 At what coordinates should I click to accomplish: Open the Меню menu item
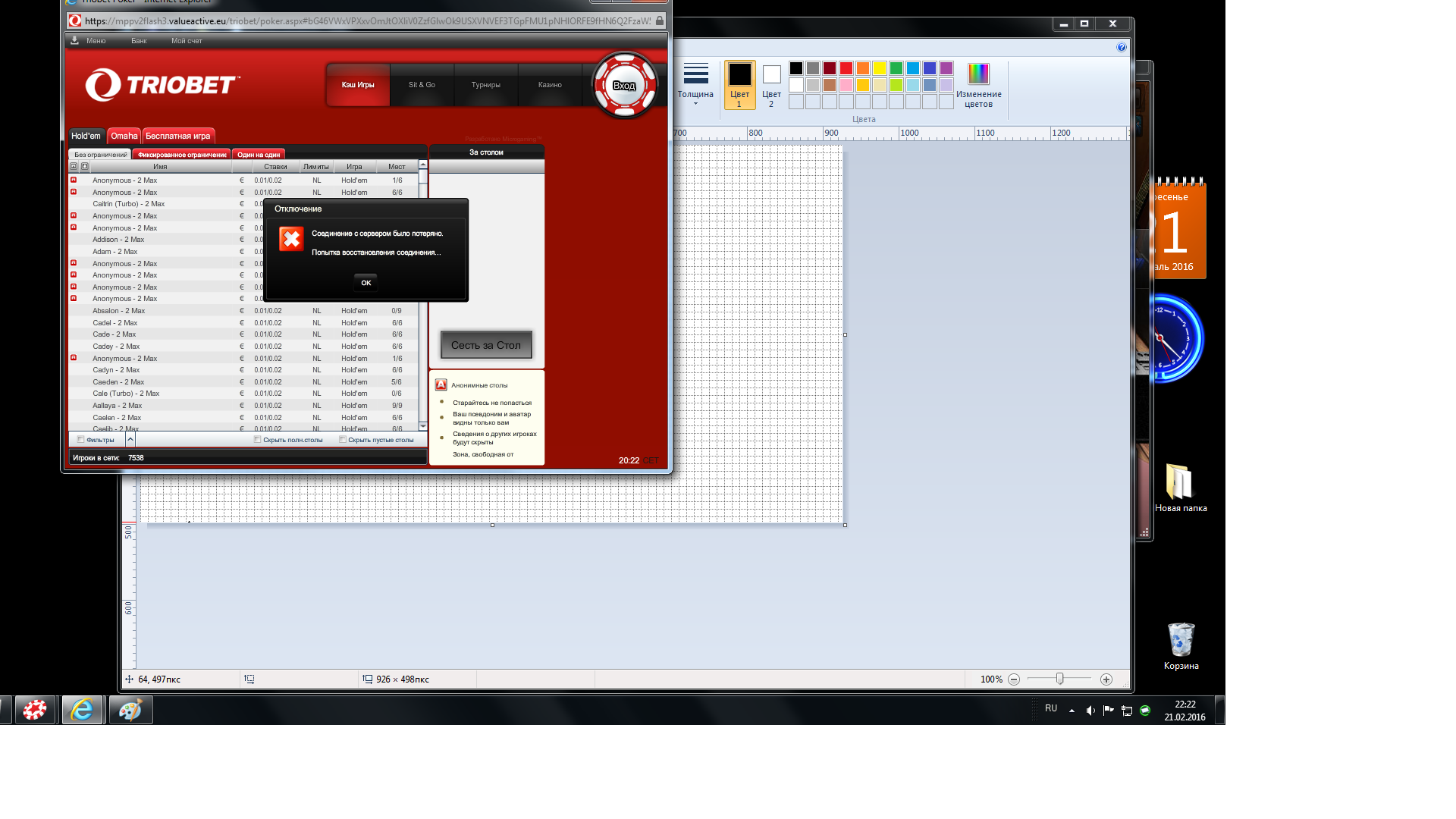pos(96,41)
